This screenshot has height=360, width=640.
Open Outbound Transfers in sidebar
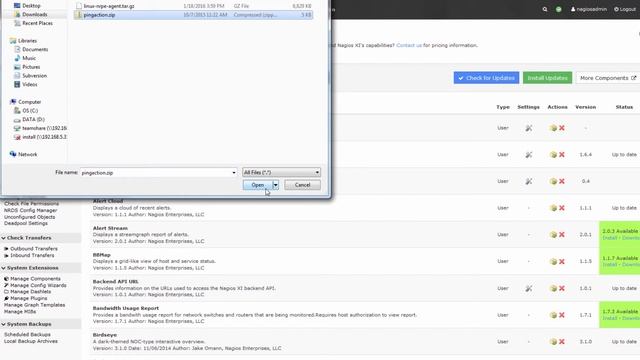[33, 249]
